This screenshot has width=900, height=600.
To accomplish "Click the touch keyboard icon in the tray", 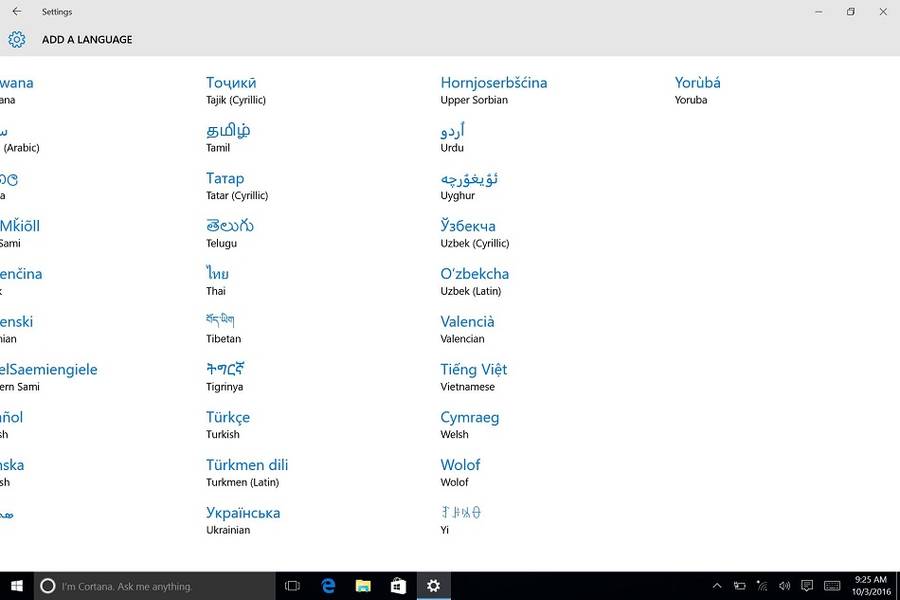I will 830,586.
